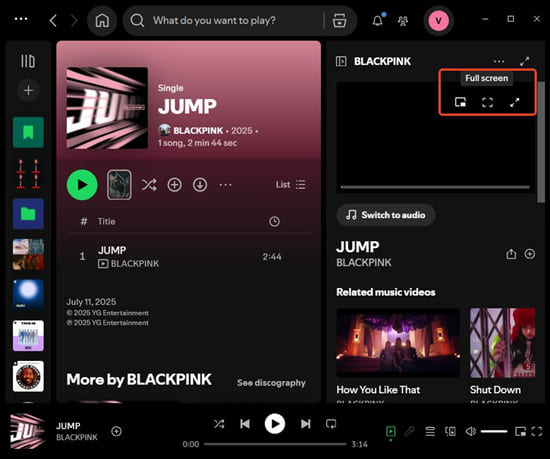Seek in the video progress bar

coord(435,187)
